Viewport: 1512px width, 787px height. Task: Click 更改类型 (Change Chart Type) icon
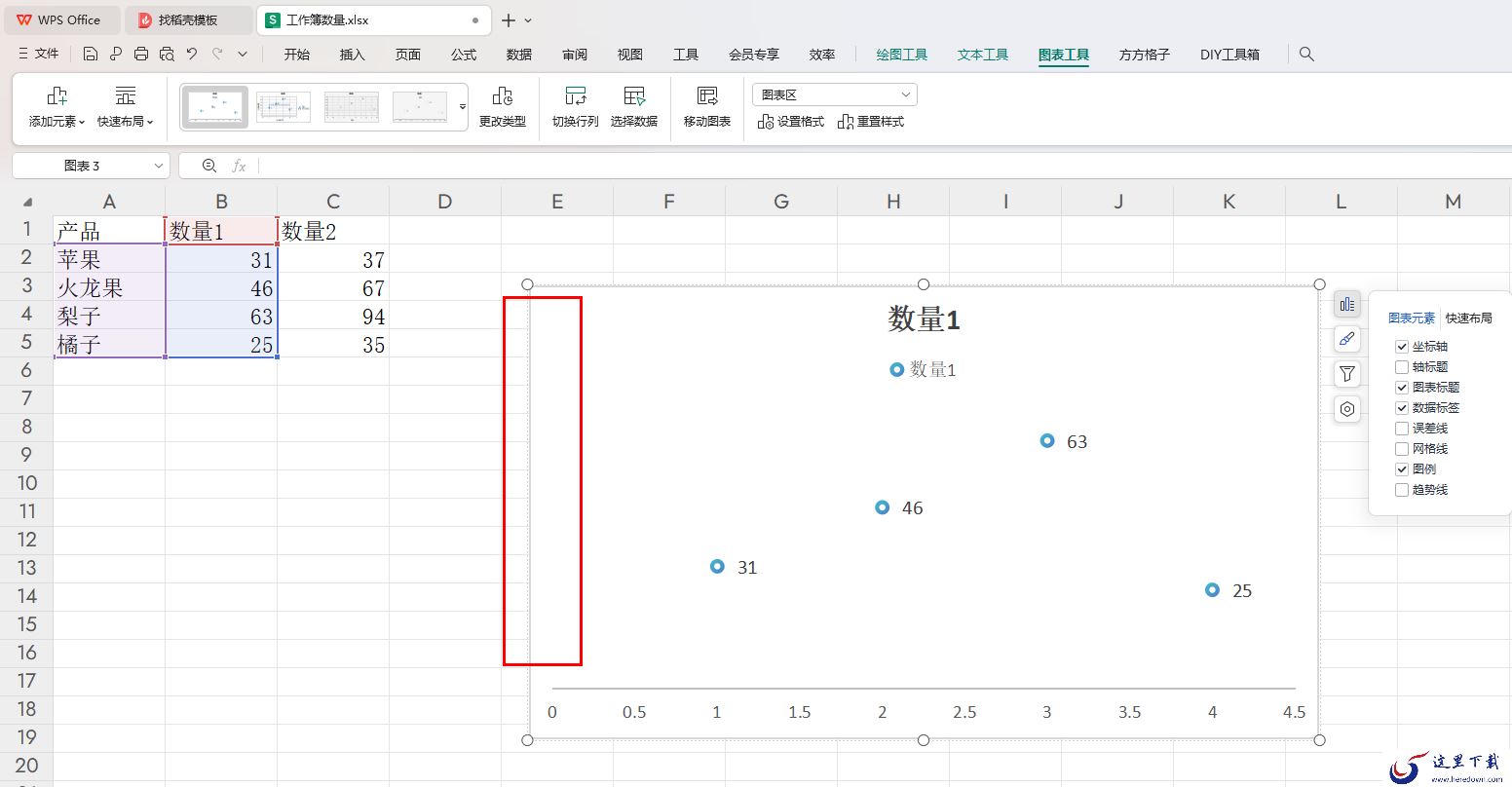click(503, 107)
